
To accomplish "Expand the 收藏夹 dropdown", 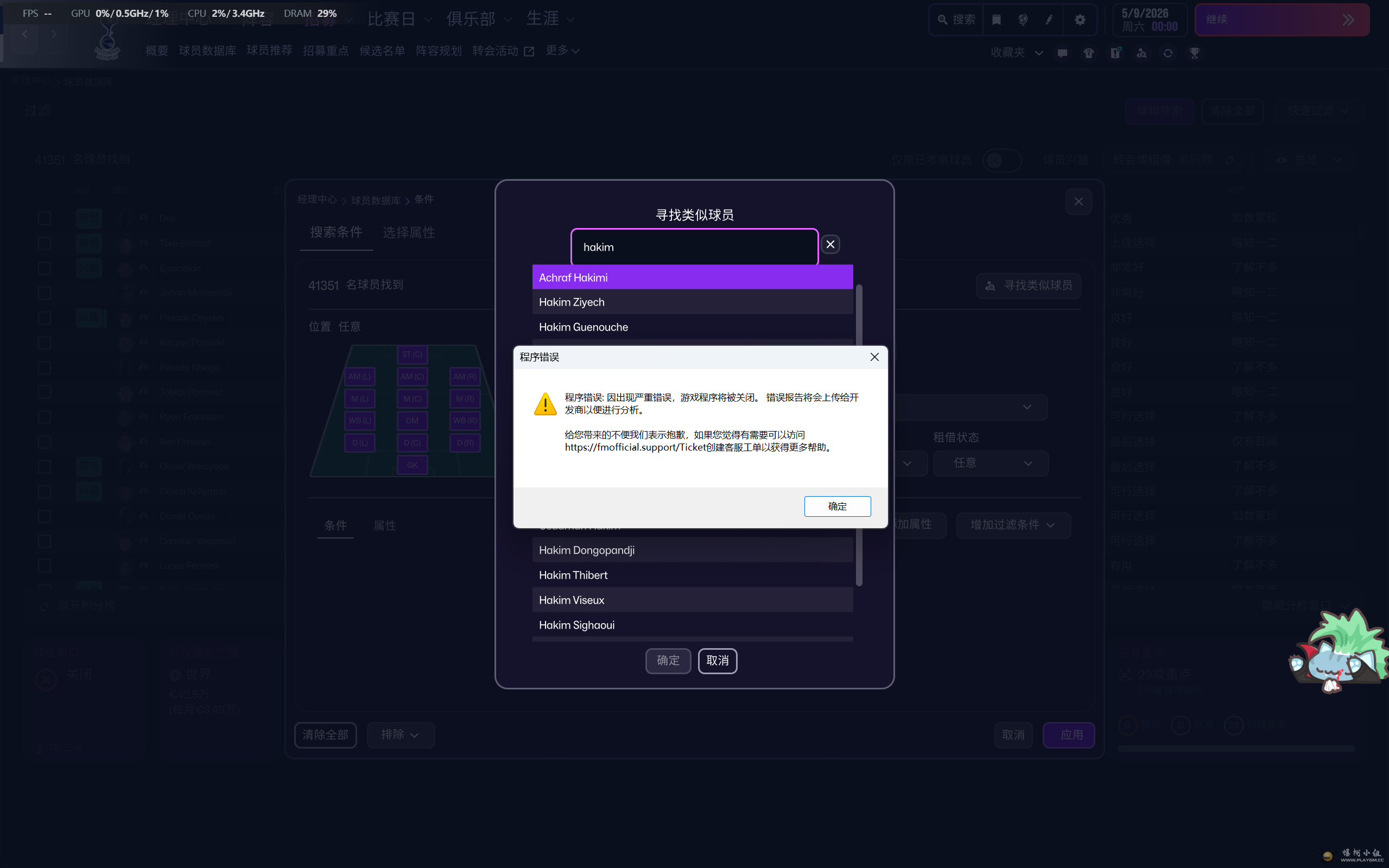I will (x=1017, y=53).
